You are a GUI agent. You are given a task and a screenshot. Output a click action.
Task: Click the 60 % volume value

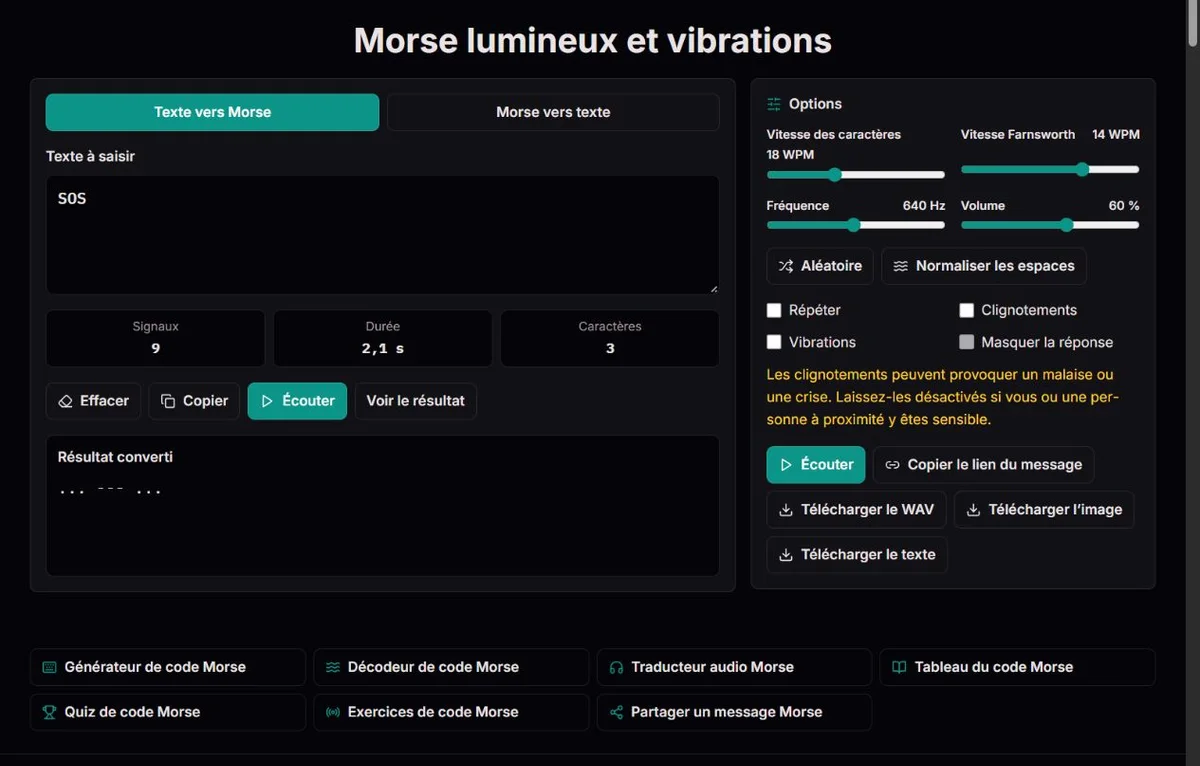click(x=1124, y=205)
